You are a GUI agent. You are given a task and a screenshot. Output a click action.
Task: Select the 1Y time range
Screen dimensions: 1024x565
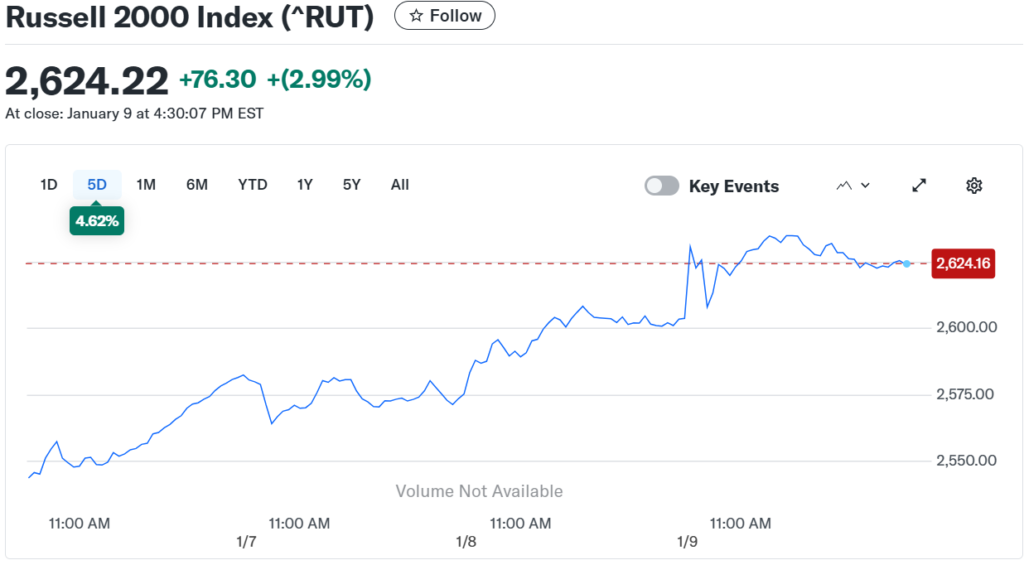point(305,184)
